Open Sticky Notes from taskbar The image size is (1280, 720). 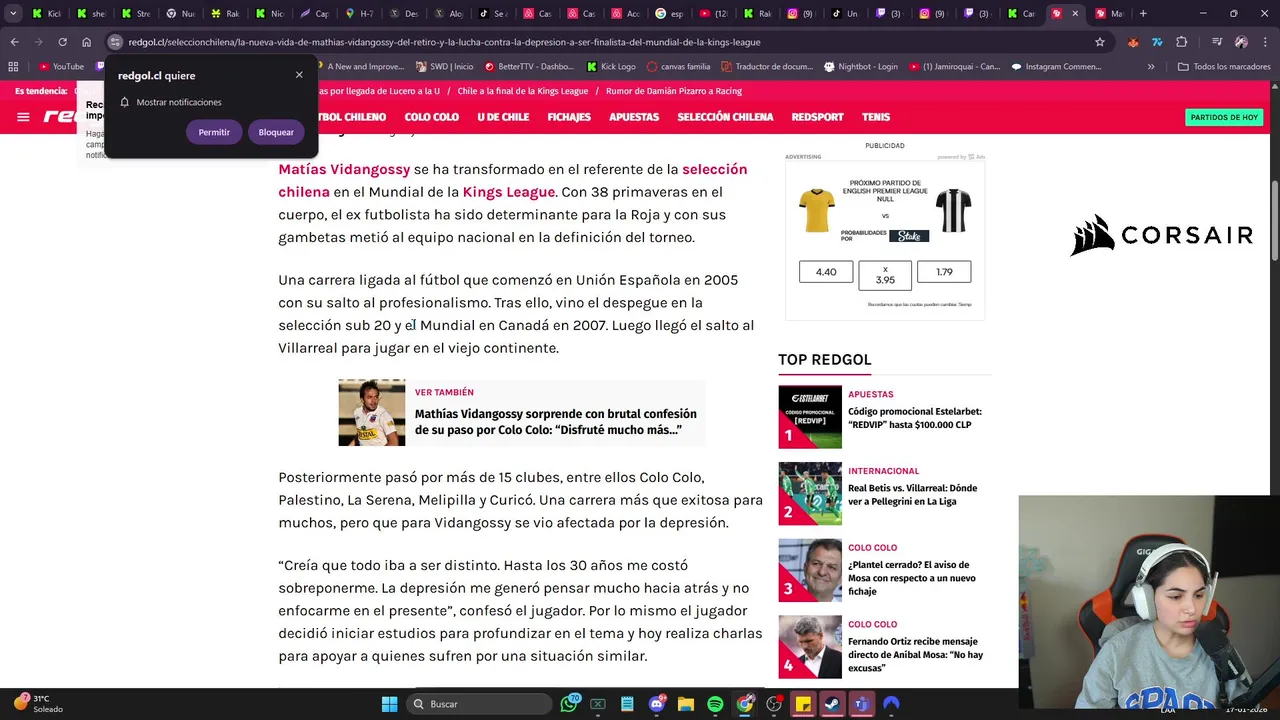pyautogui.click(x=803, y=704)
